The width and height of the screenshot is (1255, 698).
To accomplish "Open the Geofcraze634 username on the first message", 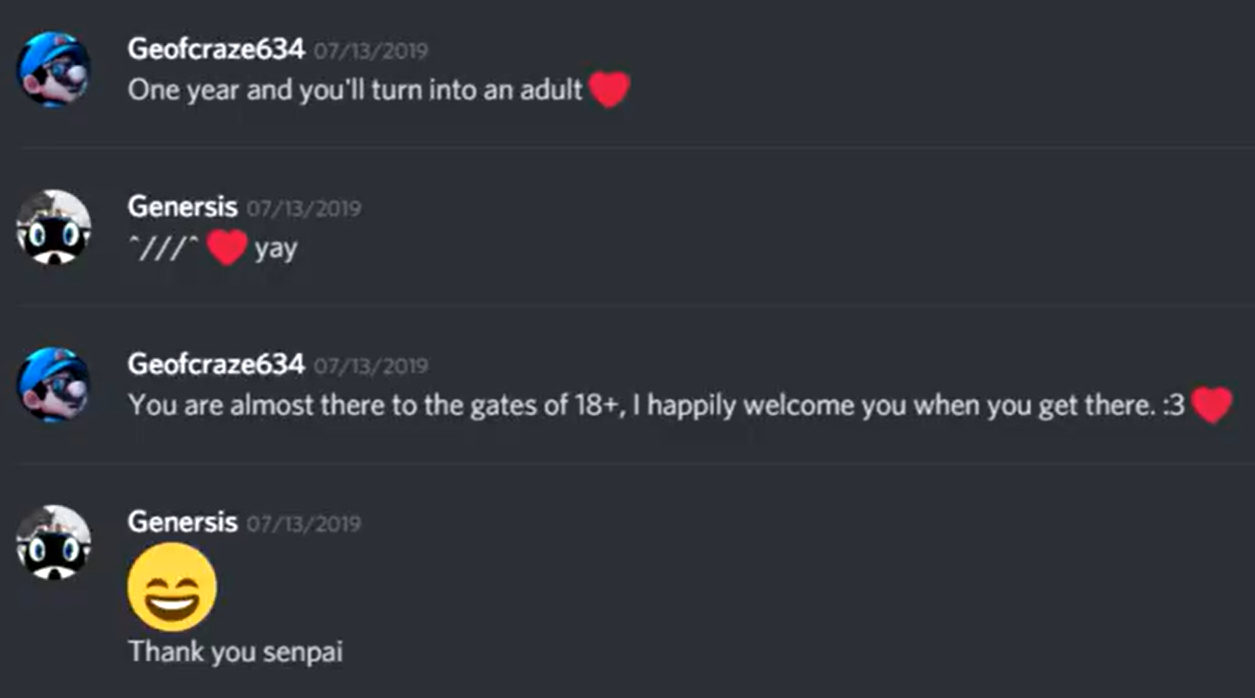I will [216, 49].
